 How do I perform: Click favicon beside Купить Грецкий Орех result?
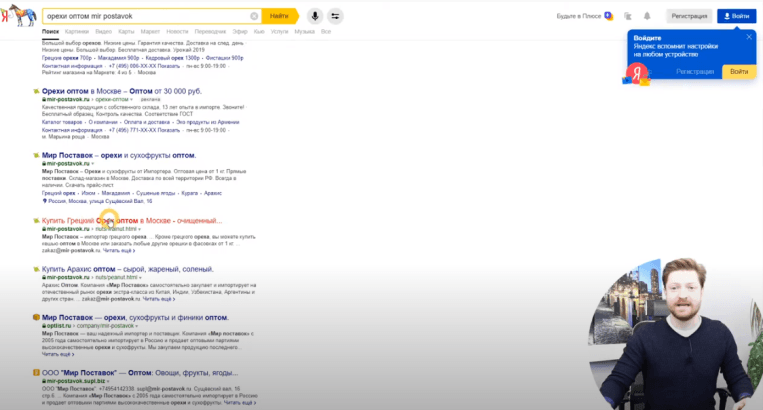pyautogui.click(x=36, y=220)
